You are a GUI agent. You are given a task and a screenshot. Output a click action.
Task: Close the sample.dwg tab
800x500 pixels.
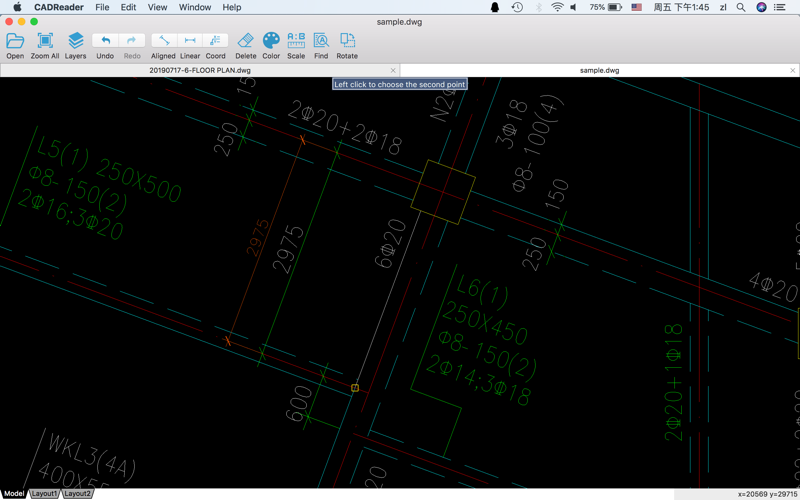click(792, 70)
